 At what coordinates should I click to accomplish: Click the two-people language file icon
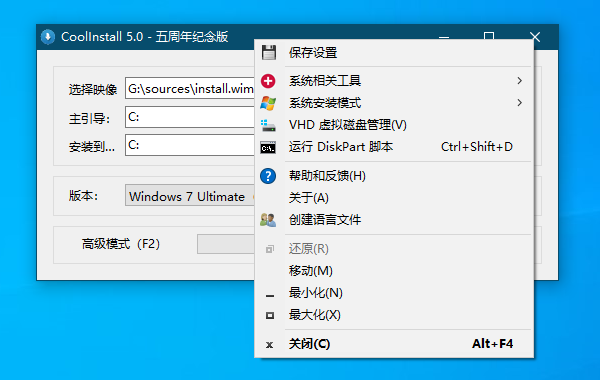click(x=268, y=220)
